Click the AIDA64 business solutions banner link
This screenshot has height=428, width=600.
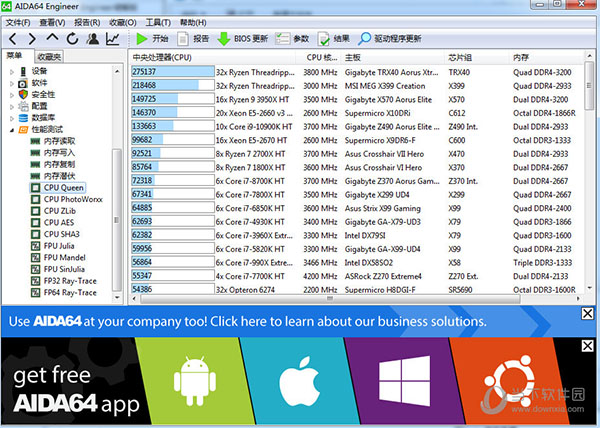click(x=248, y=321)
